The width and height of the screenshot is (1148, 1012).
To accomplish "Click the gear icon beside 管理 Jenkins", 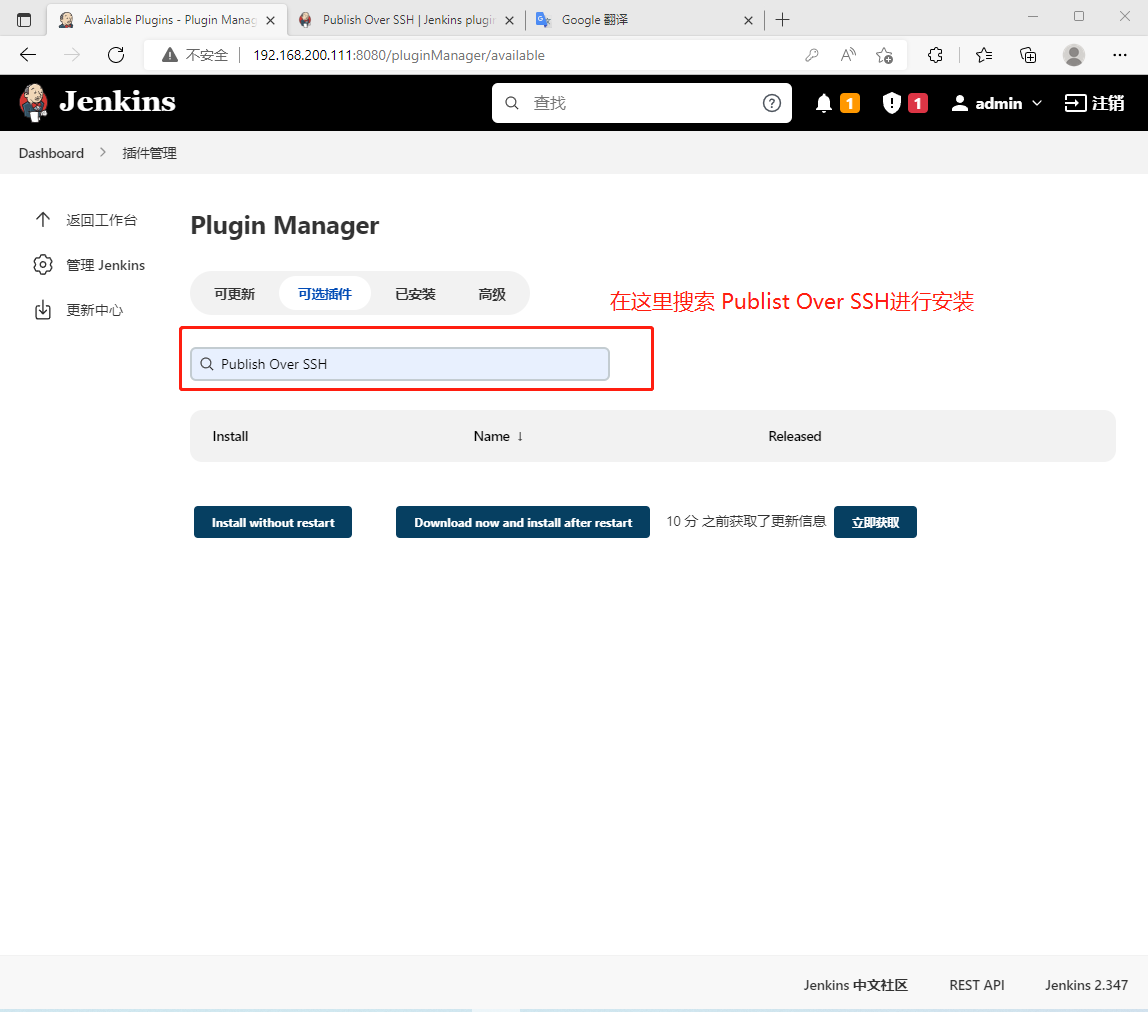I will tap(42, 264).
